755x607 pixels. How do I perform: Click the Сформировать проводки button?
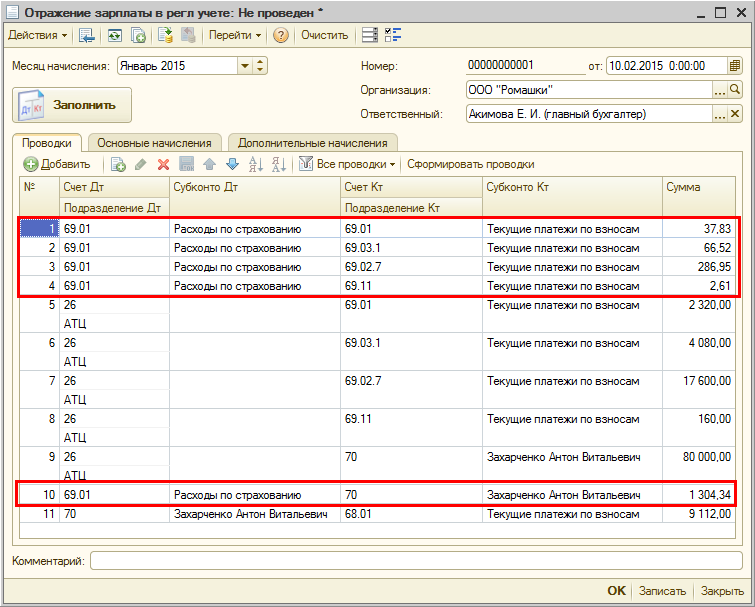coord(470,164)
